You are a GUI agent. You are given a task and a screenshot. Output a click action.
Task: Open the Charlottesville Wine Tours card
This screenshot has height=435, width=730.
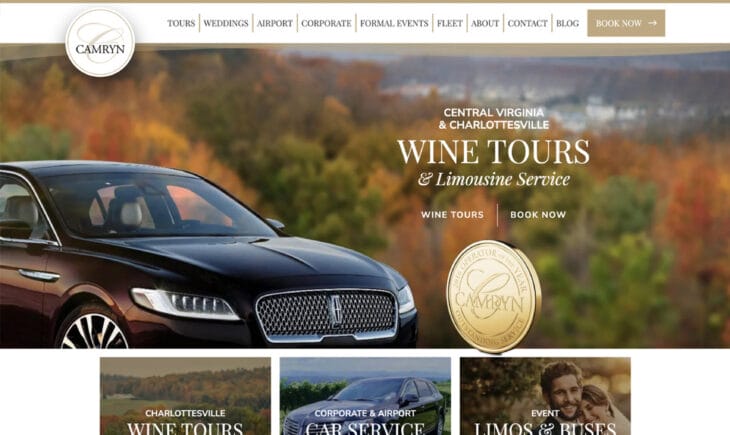(185, 396)
